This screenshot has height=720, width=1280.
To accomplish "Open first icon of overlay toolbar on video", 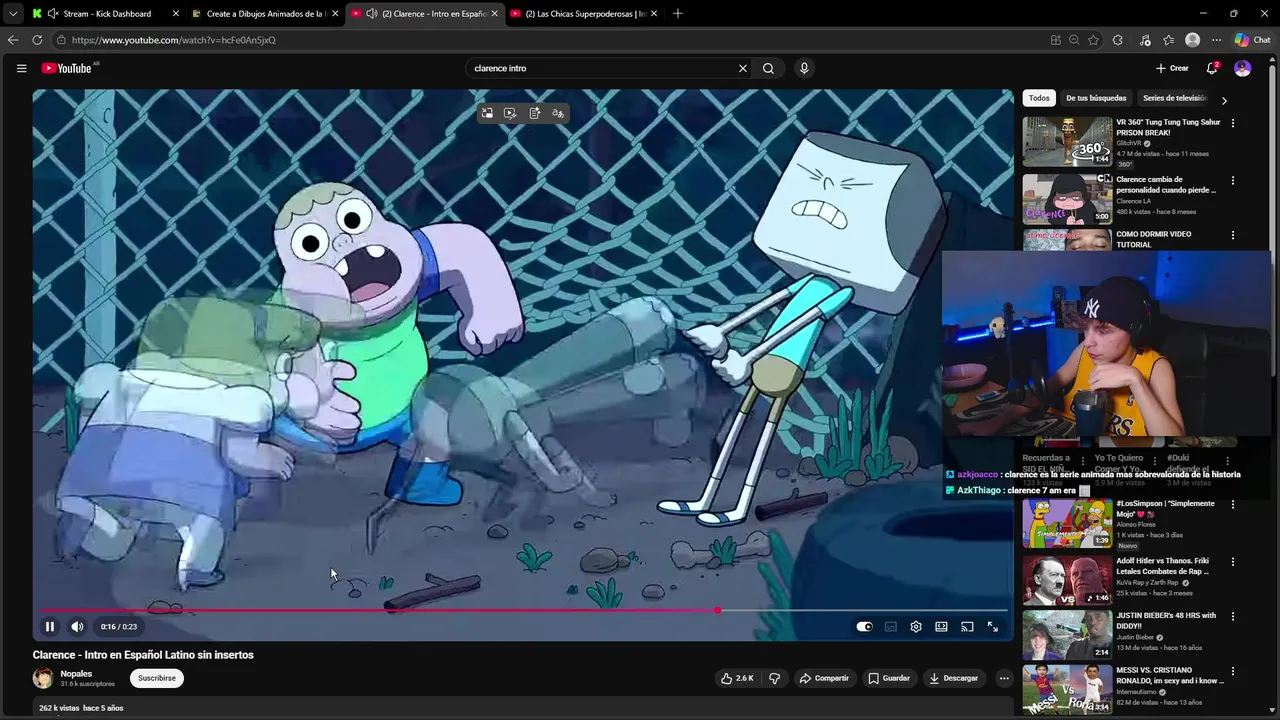I will tap(487, 113).
